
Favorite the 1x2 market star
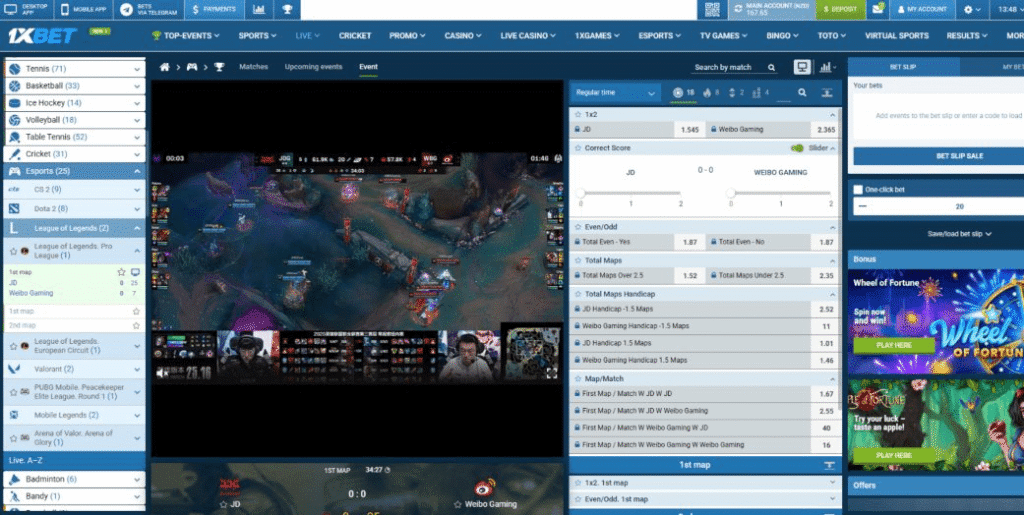pos(577,114)
